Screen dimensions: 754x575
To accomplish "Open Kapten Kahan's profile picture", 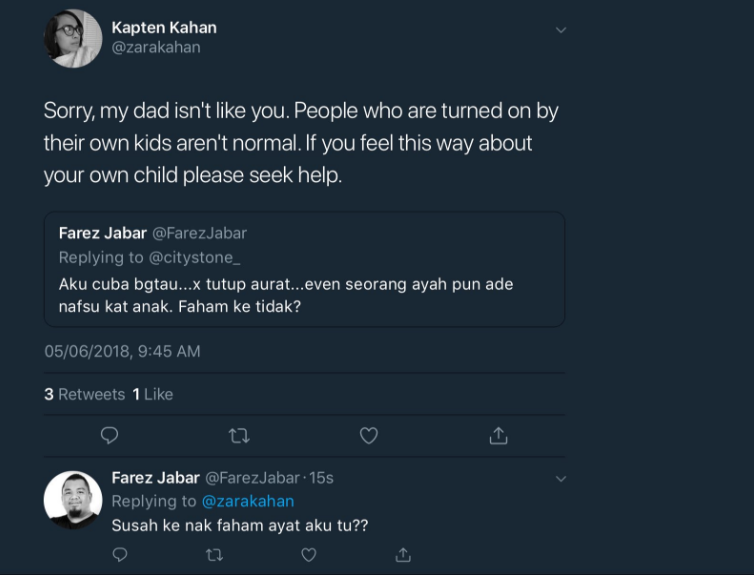I will tap(73, 39).
